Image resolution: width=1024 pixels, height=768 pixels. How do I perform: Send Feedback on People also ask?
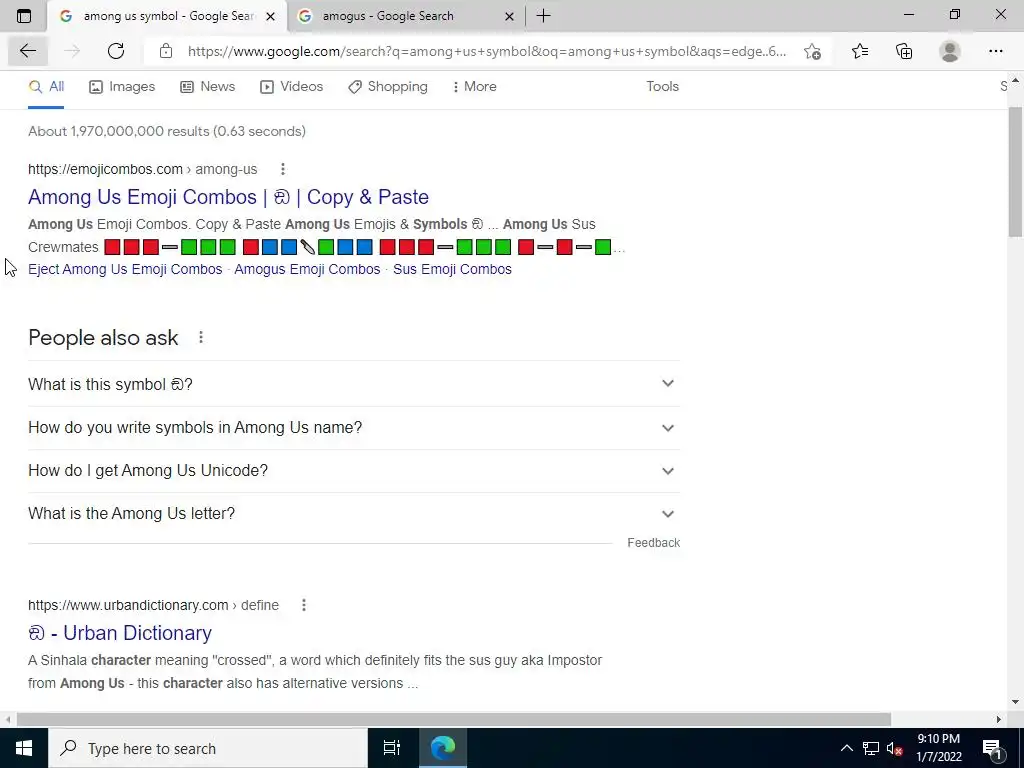pyautogui.click(x=653, y=543)
